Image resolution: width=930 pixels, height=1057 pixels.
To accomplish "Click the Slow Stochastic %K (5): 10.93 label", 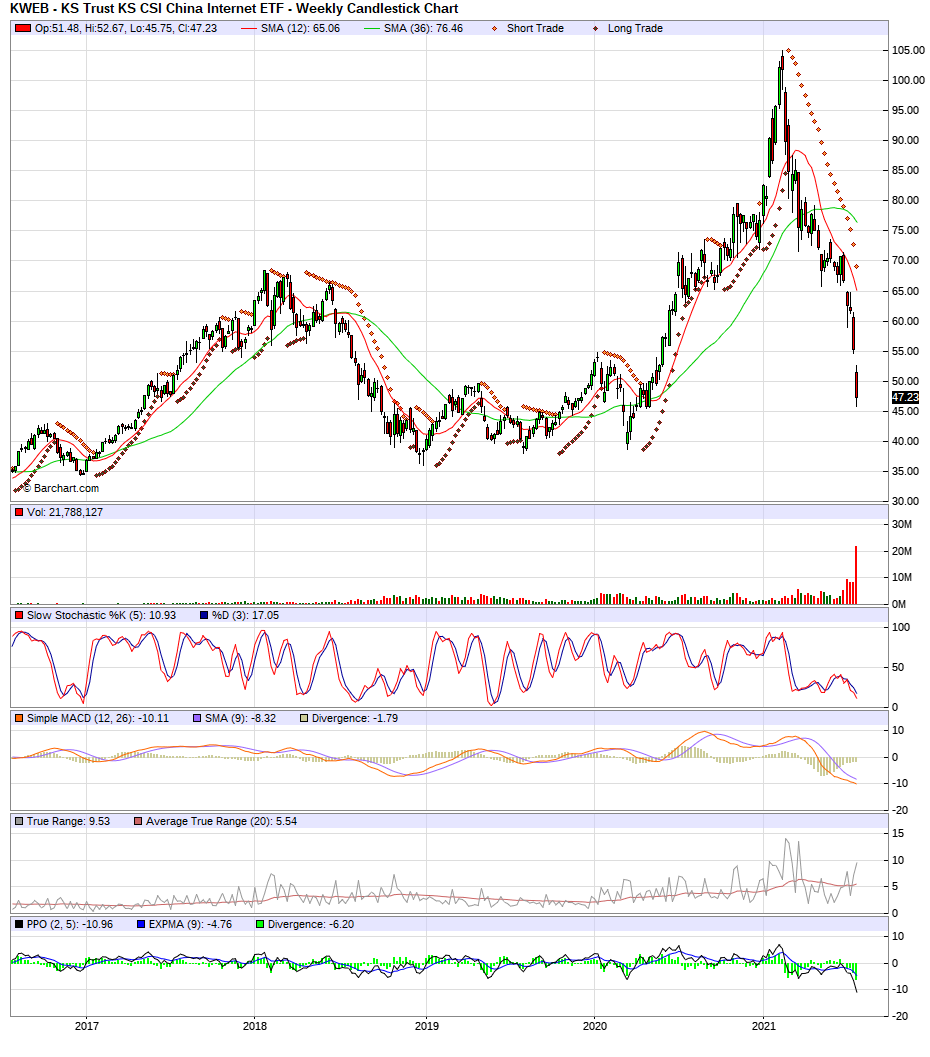I will click(101, 615).
